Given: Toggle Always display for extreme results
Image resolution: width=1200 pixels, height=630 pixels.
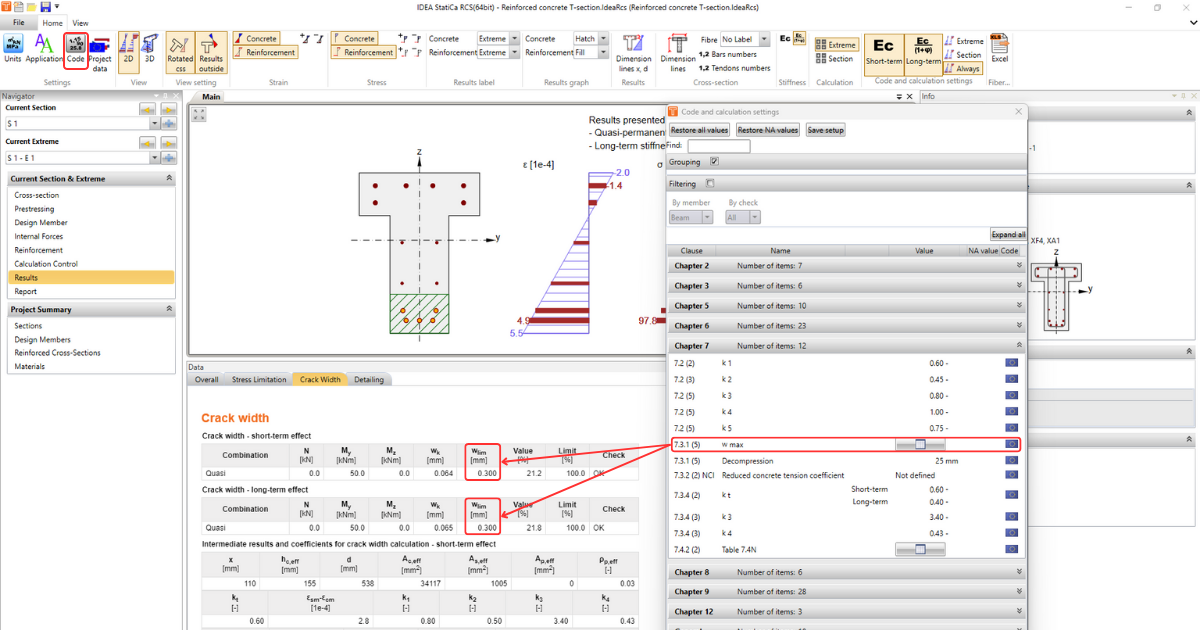Looking at the screenshot, I should 962,68.
